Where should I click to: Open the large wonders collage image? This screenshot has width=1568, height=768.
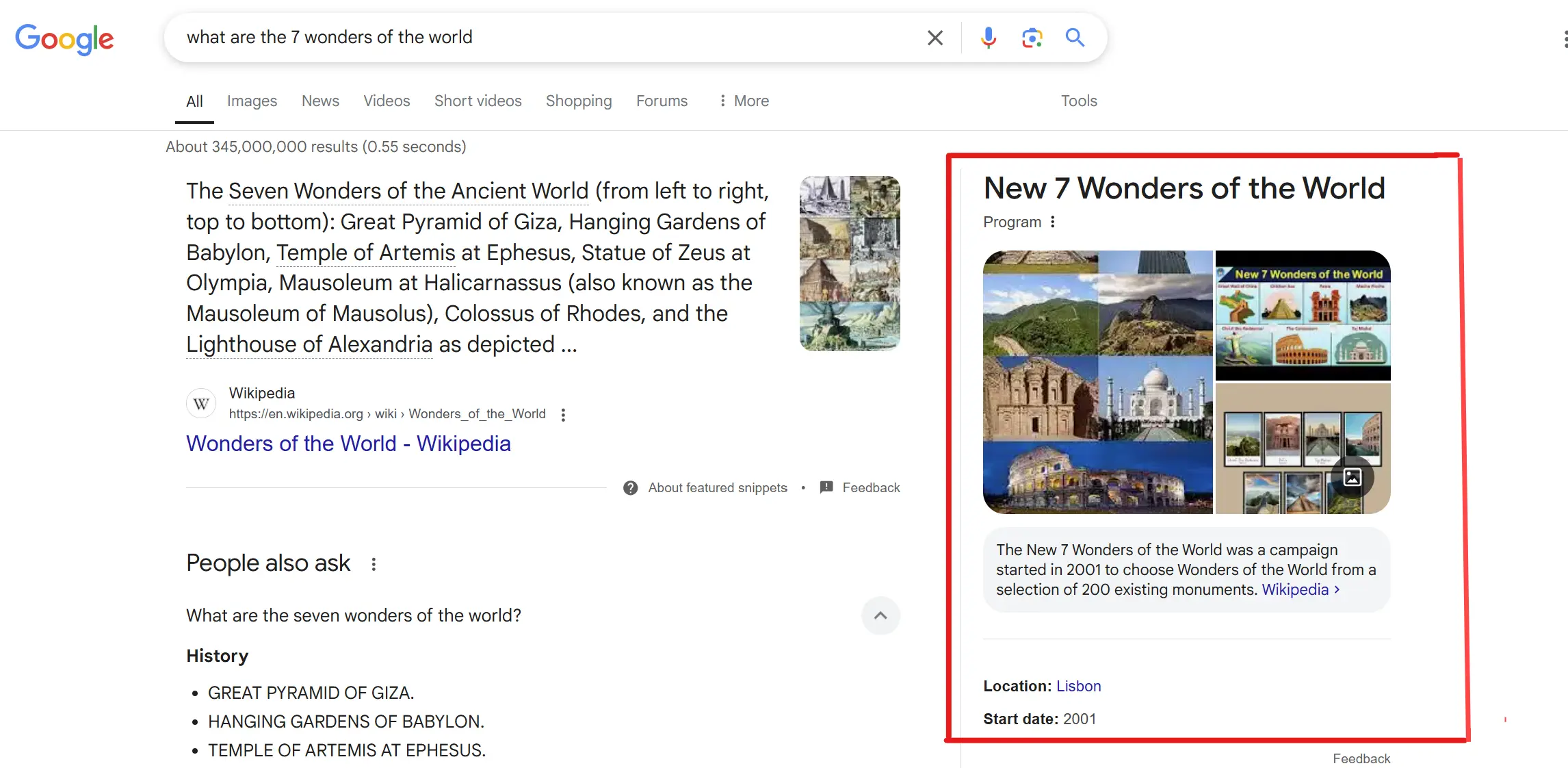pyautogui.click(x=1098, y=382)
